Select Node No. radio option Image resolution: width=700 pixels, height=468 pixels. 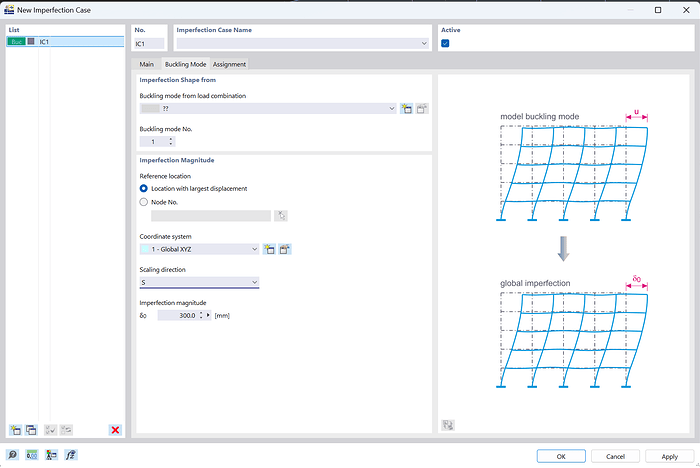(144, 202)
